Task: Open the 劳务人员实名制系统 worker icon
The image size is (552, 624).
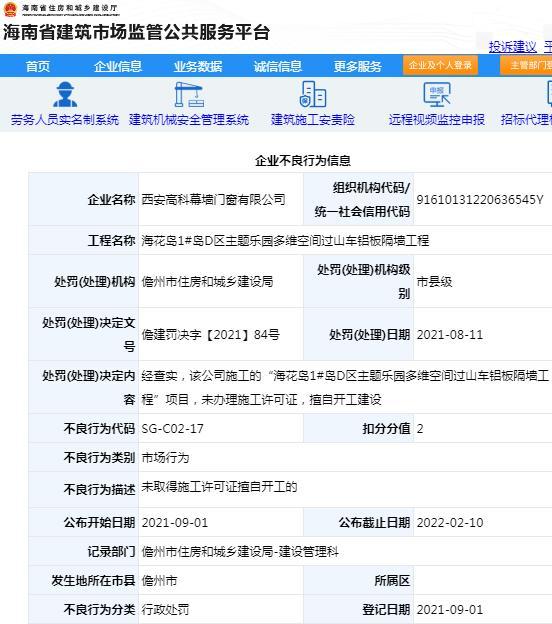Action: 65,95
